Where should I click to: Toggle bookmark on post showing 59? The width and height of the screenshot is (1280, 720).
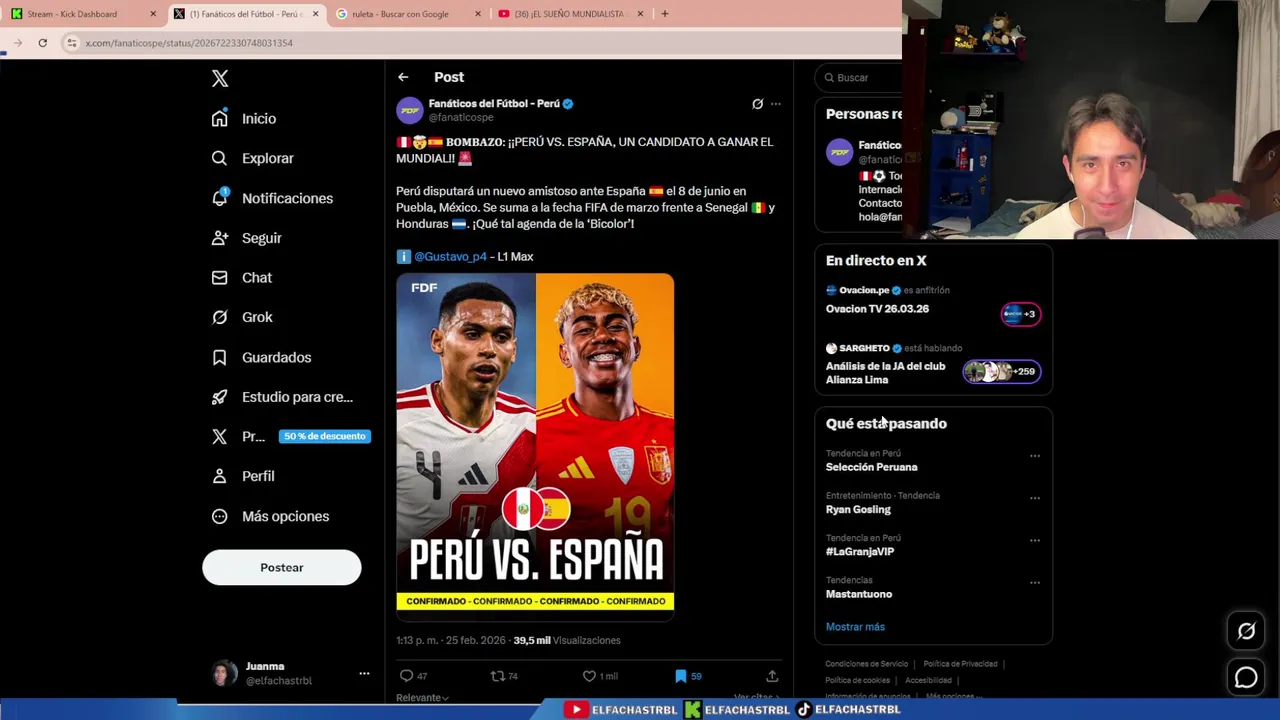coord(681,676)
